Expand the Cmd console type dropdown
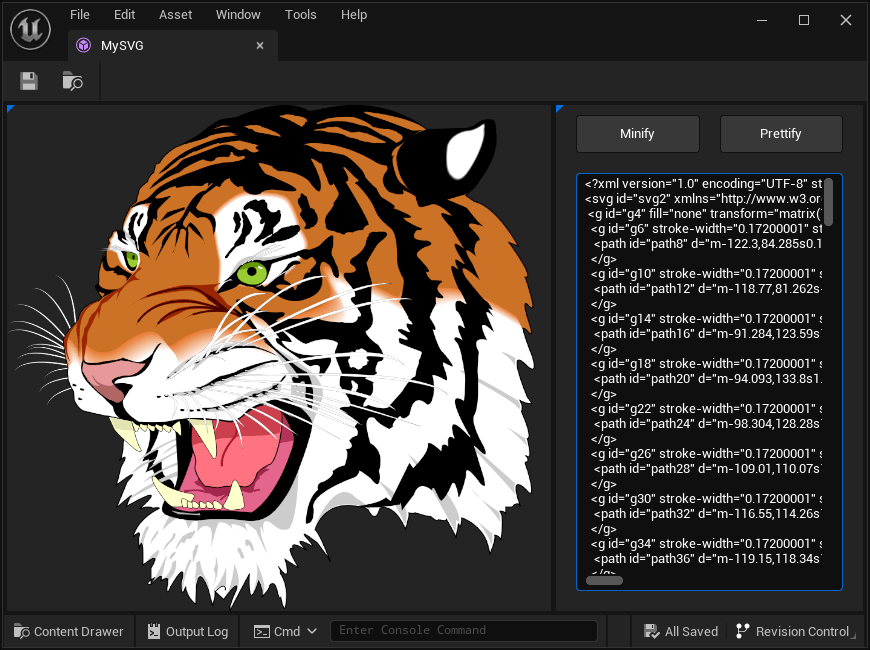Viewport: 870px width, 650px height. pyautogui.click(x=285, y=631)
